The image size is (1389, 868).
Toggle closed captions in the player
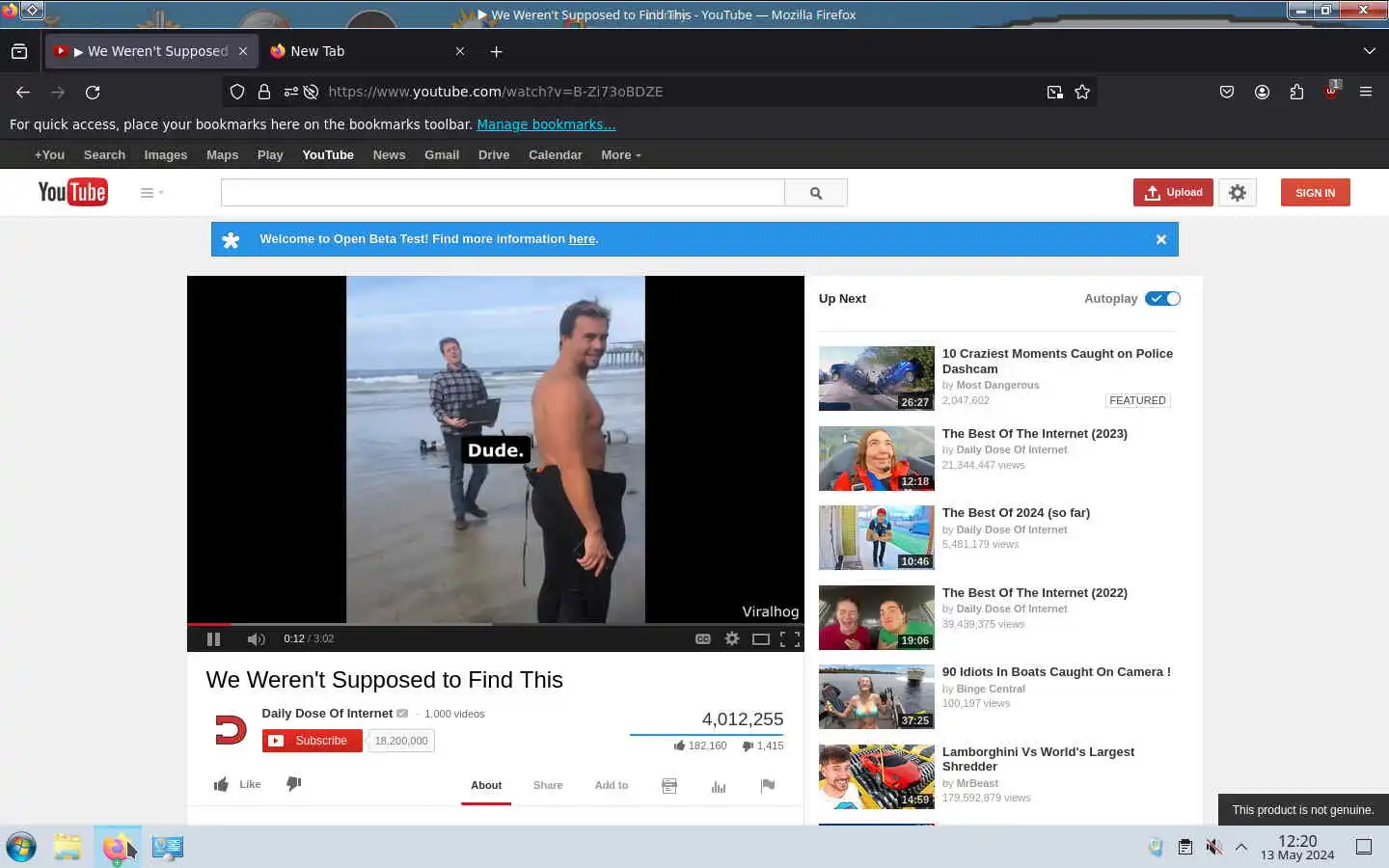pyautogui.click(x=703, y=638)
